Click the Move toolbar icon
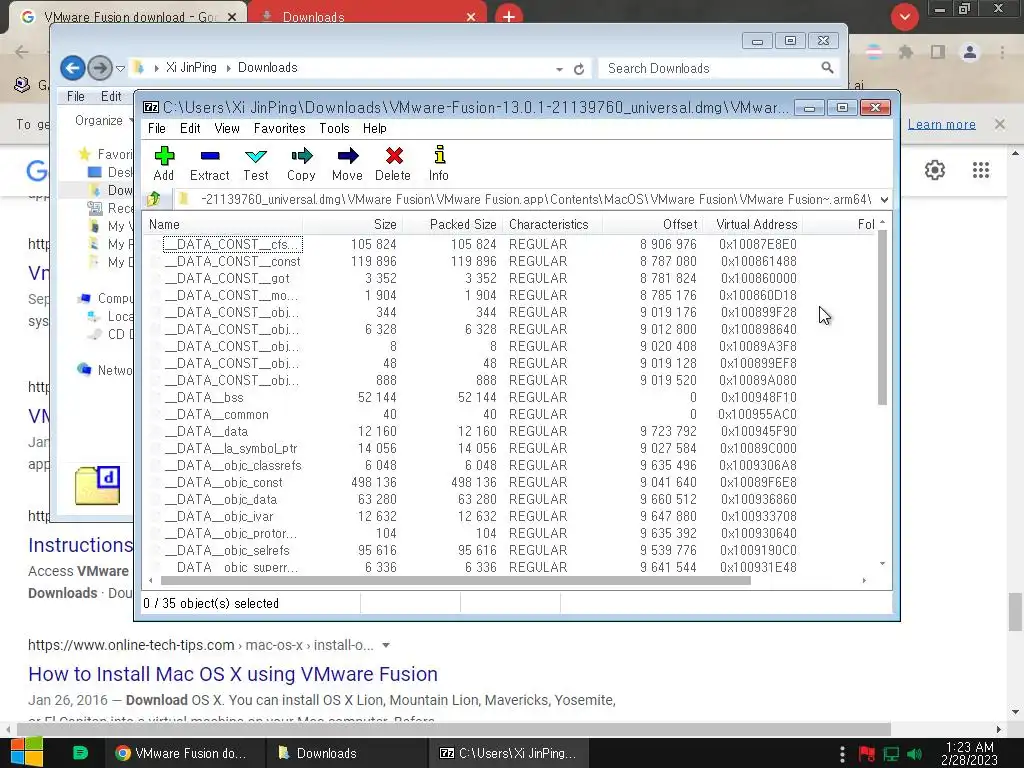1024x768 pixels. pos(347,163)
